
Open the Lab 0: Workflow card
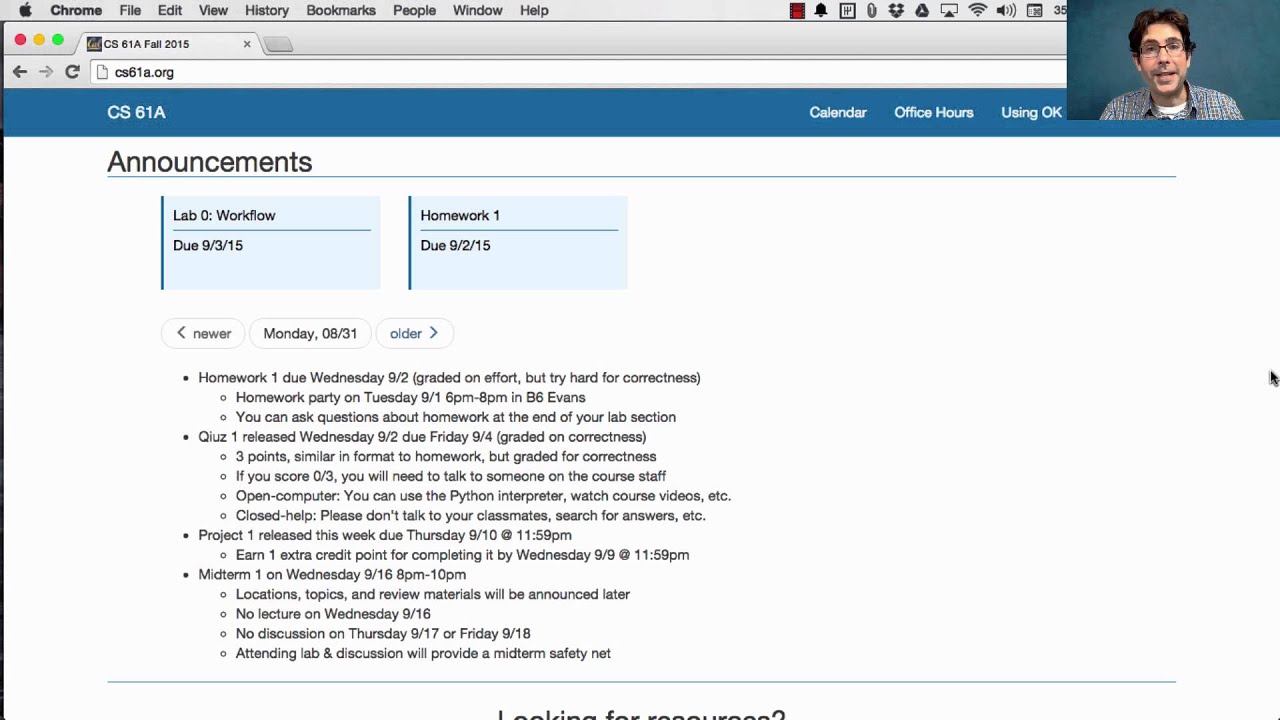(x=271, y=243)
